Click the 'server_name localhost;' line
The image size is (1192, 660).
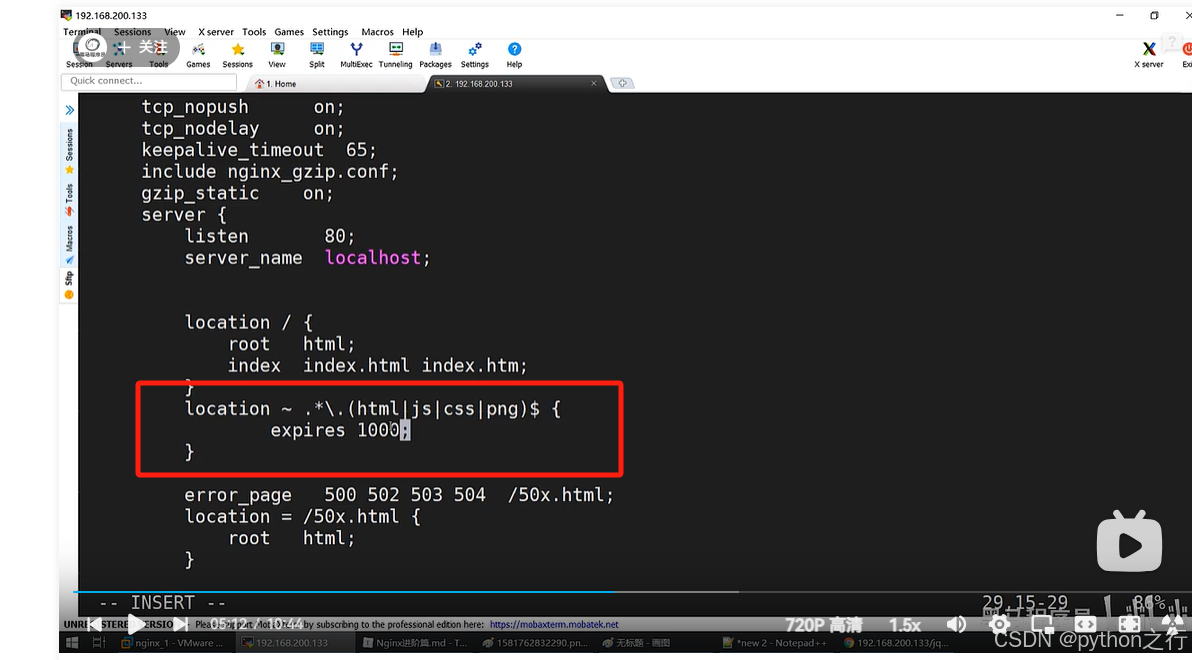pos(307,258)
